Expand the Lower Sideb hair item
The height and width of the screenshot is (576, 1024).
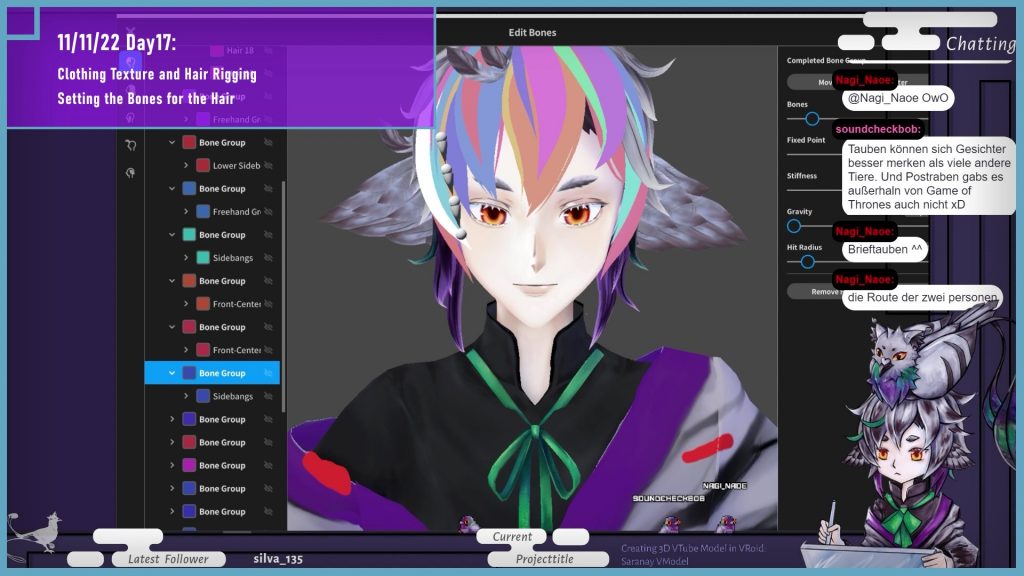click(186, 166)
